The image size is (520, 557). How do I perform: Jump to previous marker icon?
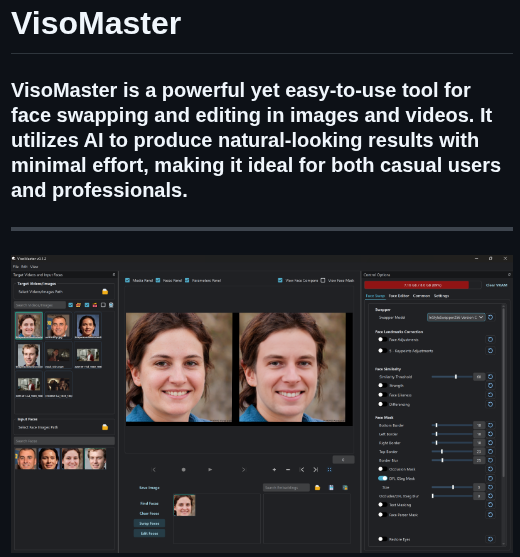click(x=302, y=470)
